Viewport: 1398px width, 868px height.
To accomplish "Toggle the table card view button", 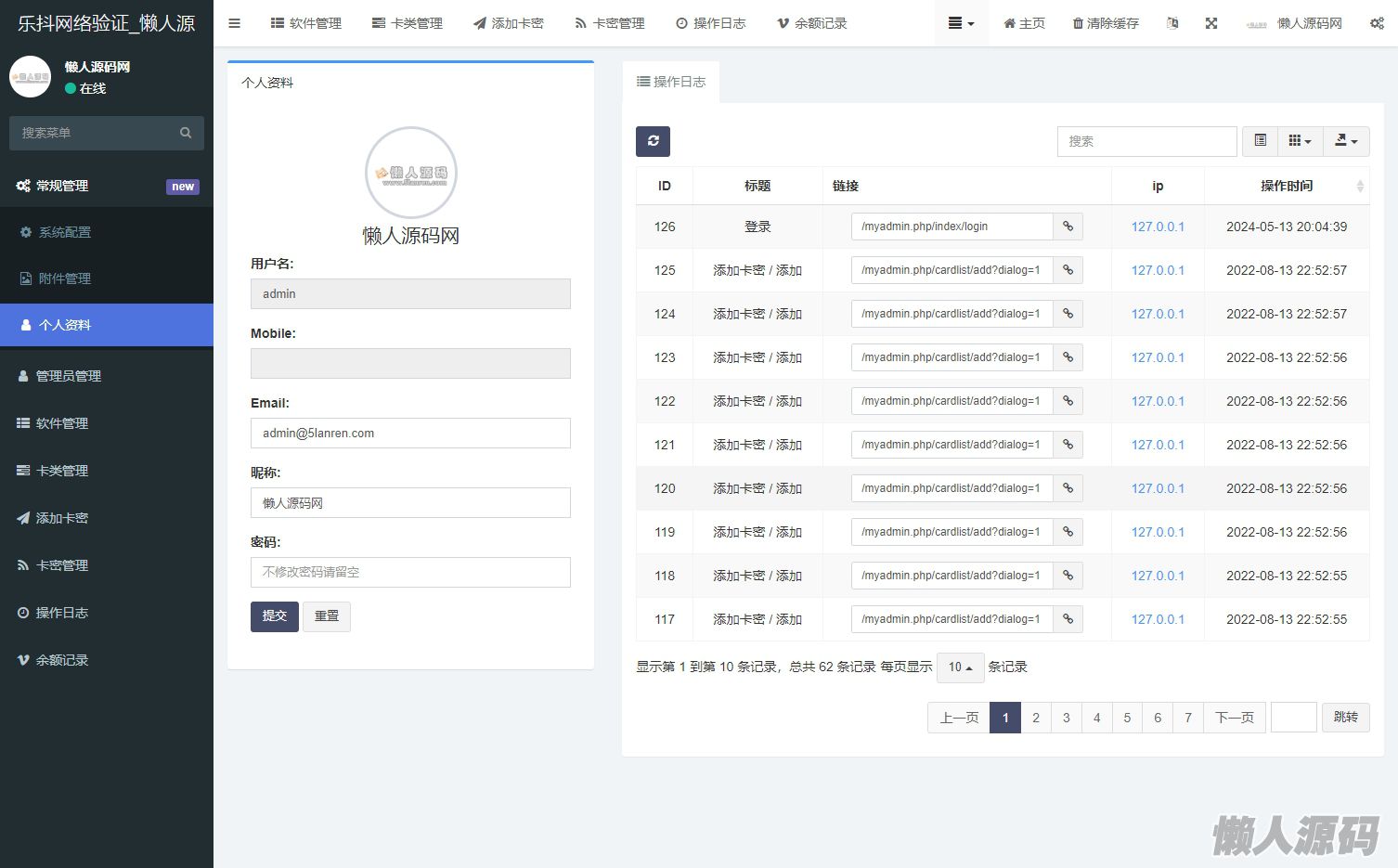I will [x=1260, y=141].
